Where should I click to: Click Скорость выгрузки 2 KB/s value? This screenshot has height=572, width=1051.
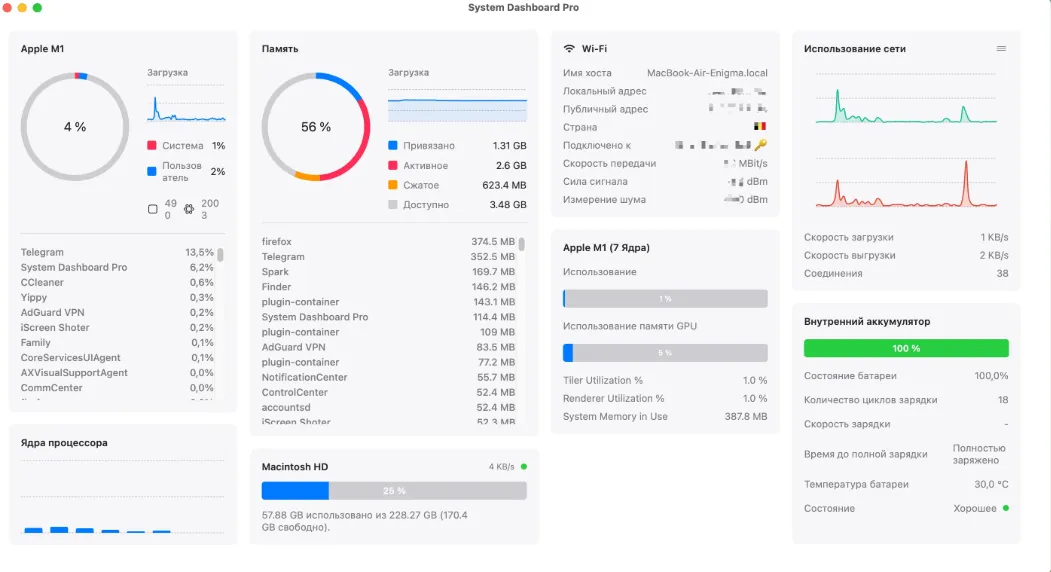994,255
